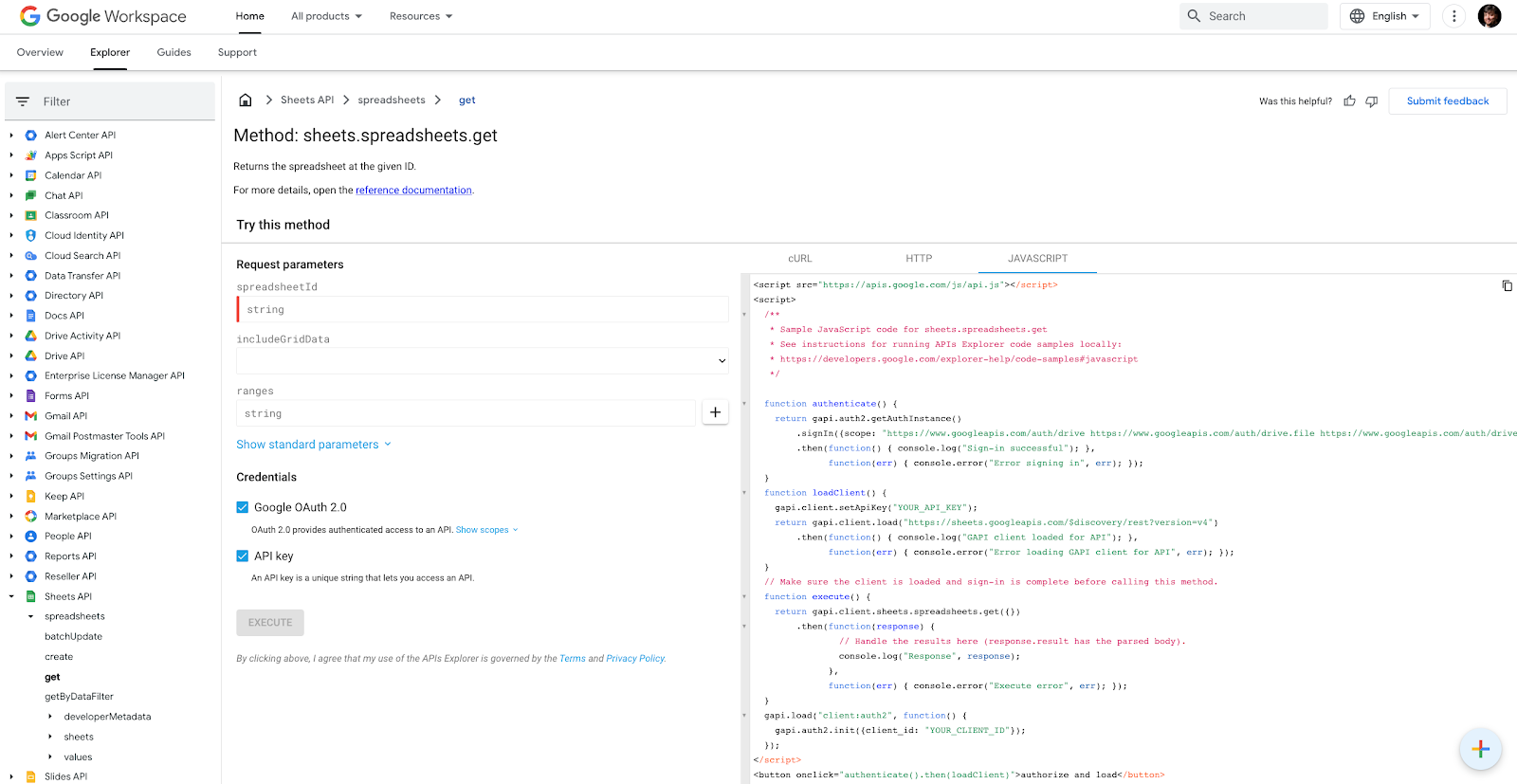
Task: Open the reference documentation link
Action: 413,190
